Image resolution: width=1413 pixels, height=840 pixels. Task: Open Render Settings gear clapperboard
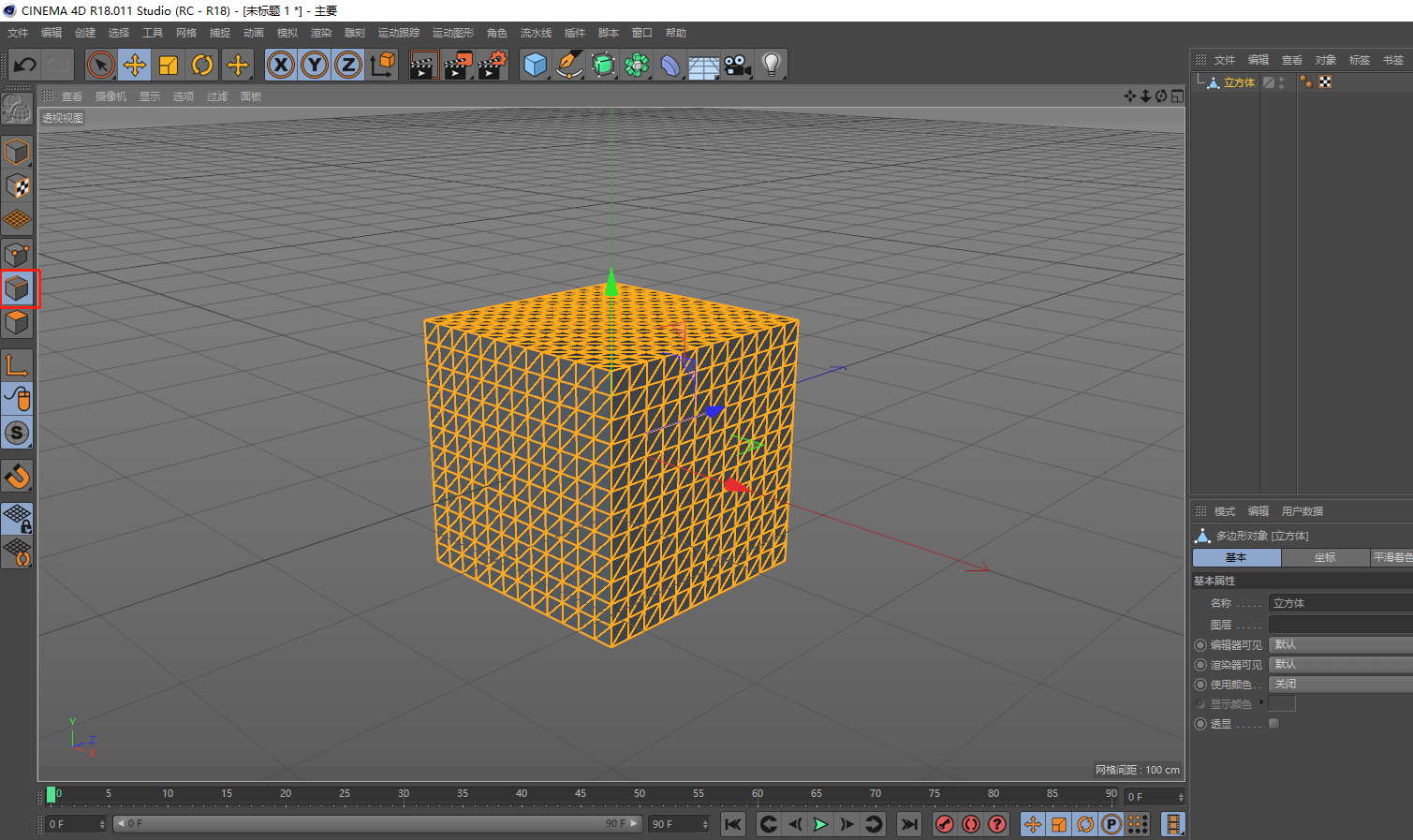pos(493,66)
